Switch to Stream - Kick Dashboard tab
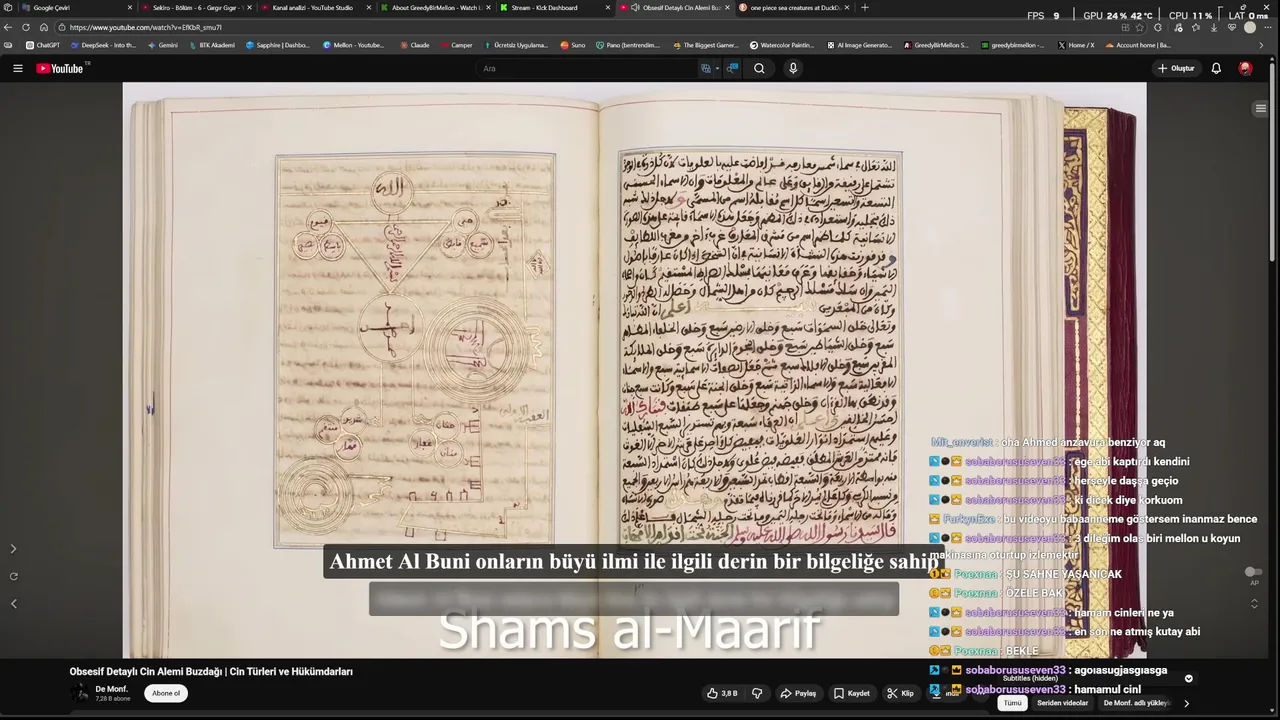The width and height of the screenshot is (1280, 720). coord(553,8)
